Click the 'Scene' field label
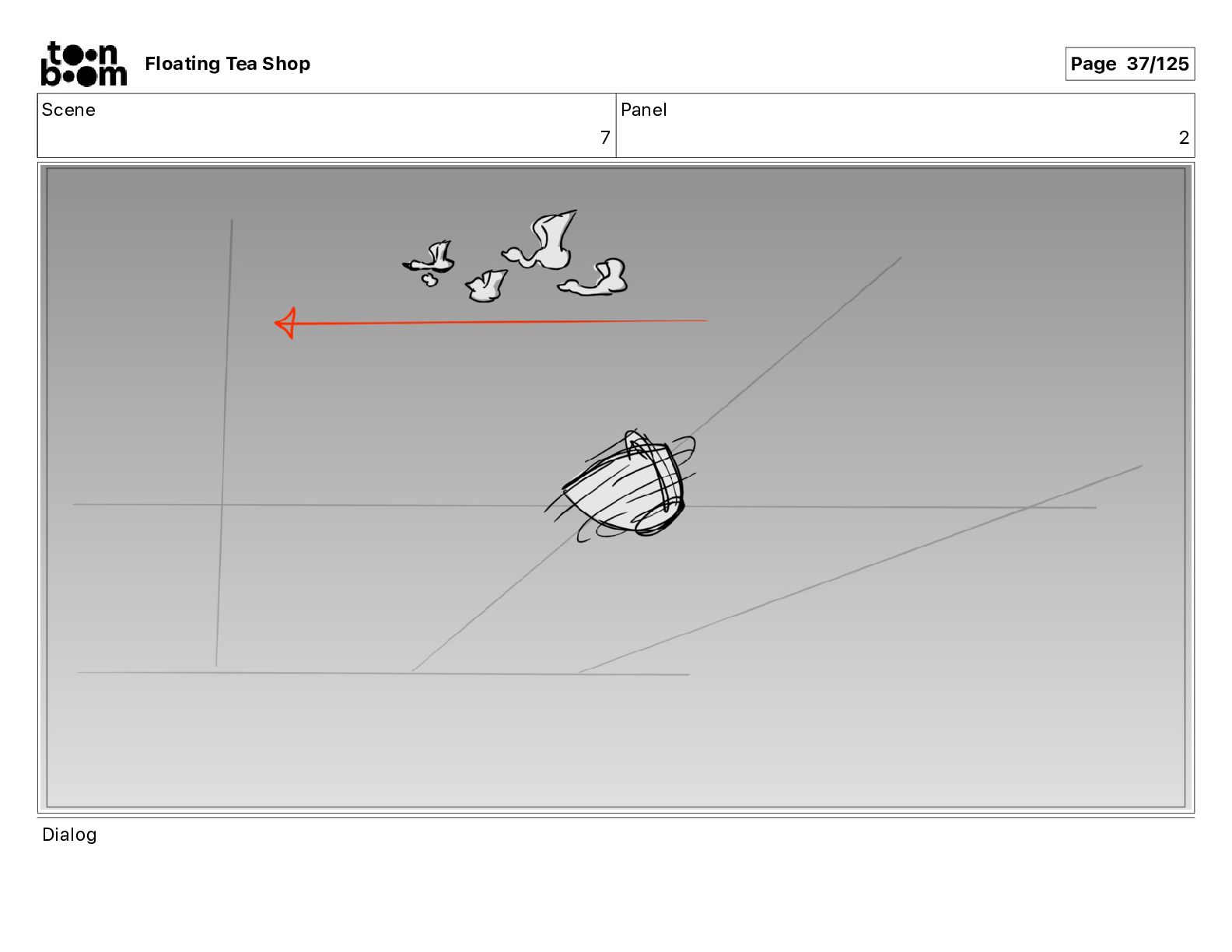1232x952 pixels. 68,110
